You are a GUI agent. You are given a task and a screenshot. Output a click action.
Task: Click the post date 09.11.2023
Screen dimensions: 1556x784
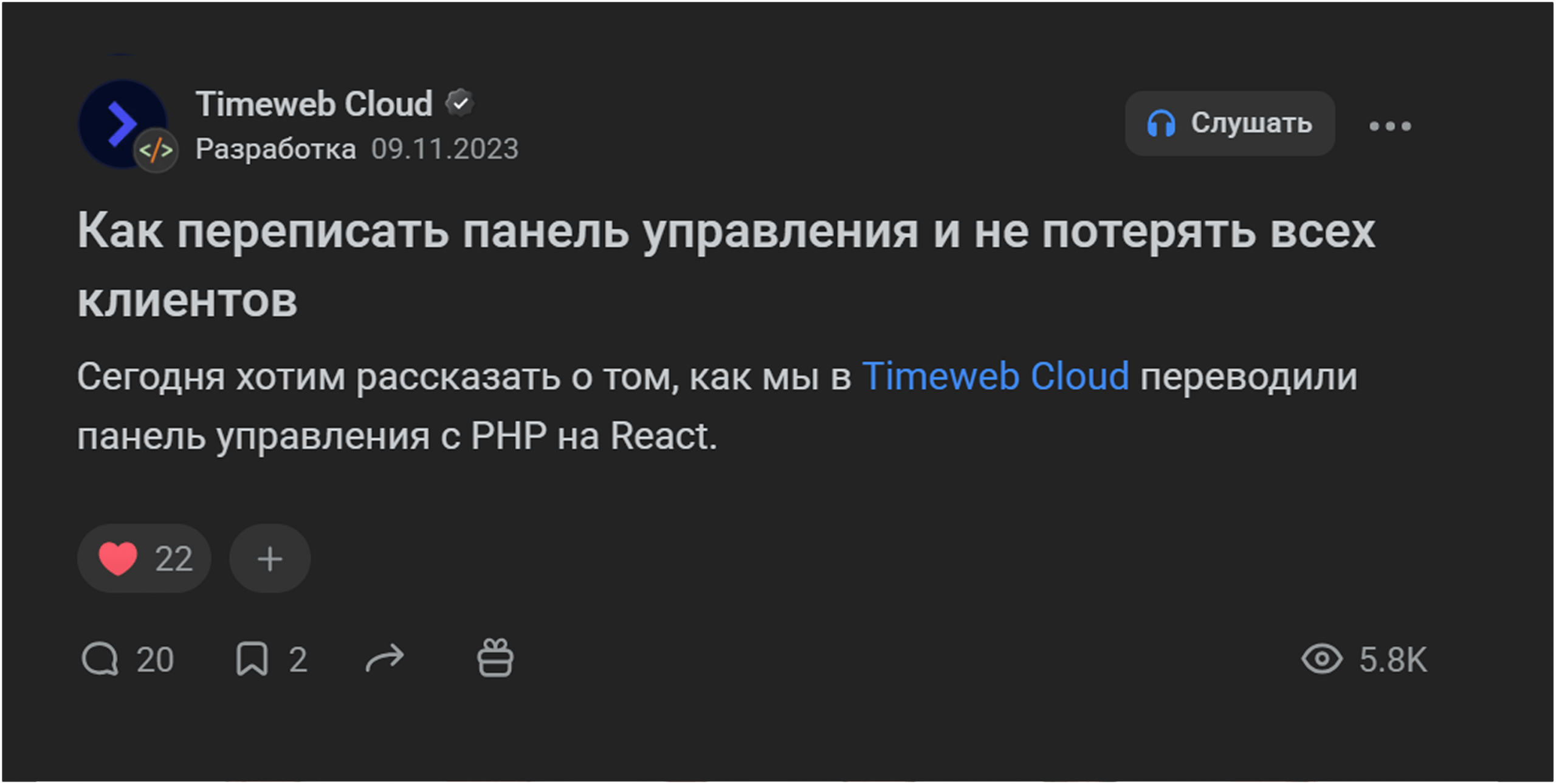(x=445, y=150)
